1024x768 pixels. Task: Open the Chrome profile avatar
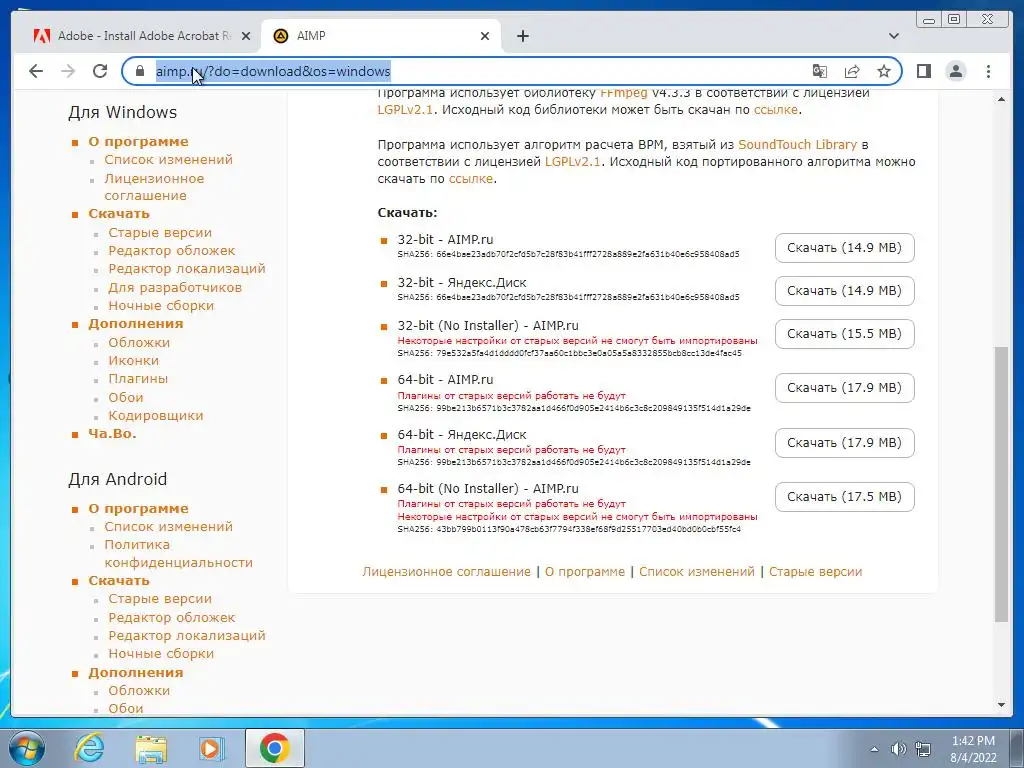[955, 71]
